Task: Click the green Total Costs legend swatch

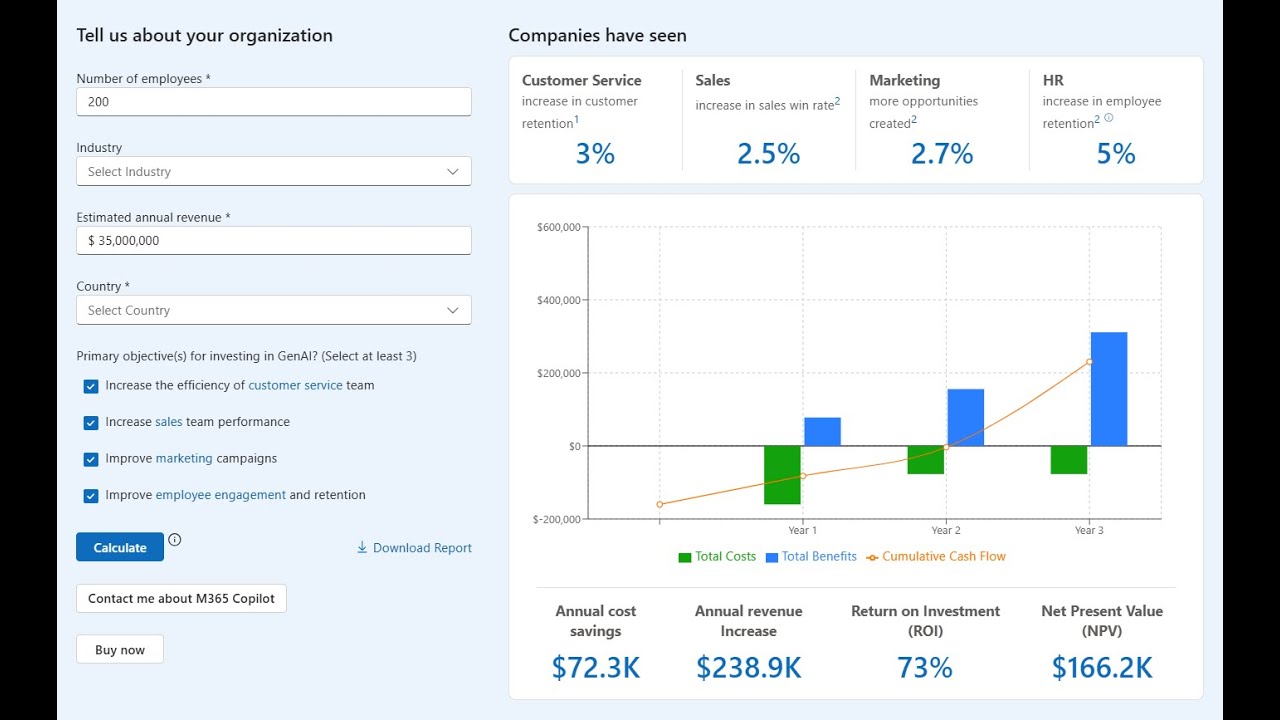Action: (685, 557)
